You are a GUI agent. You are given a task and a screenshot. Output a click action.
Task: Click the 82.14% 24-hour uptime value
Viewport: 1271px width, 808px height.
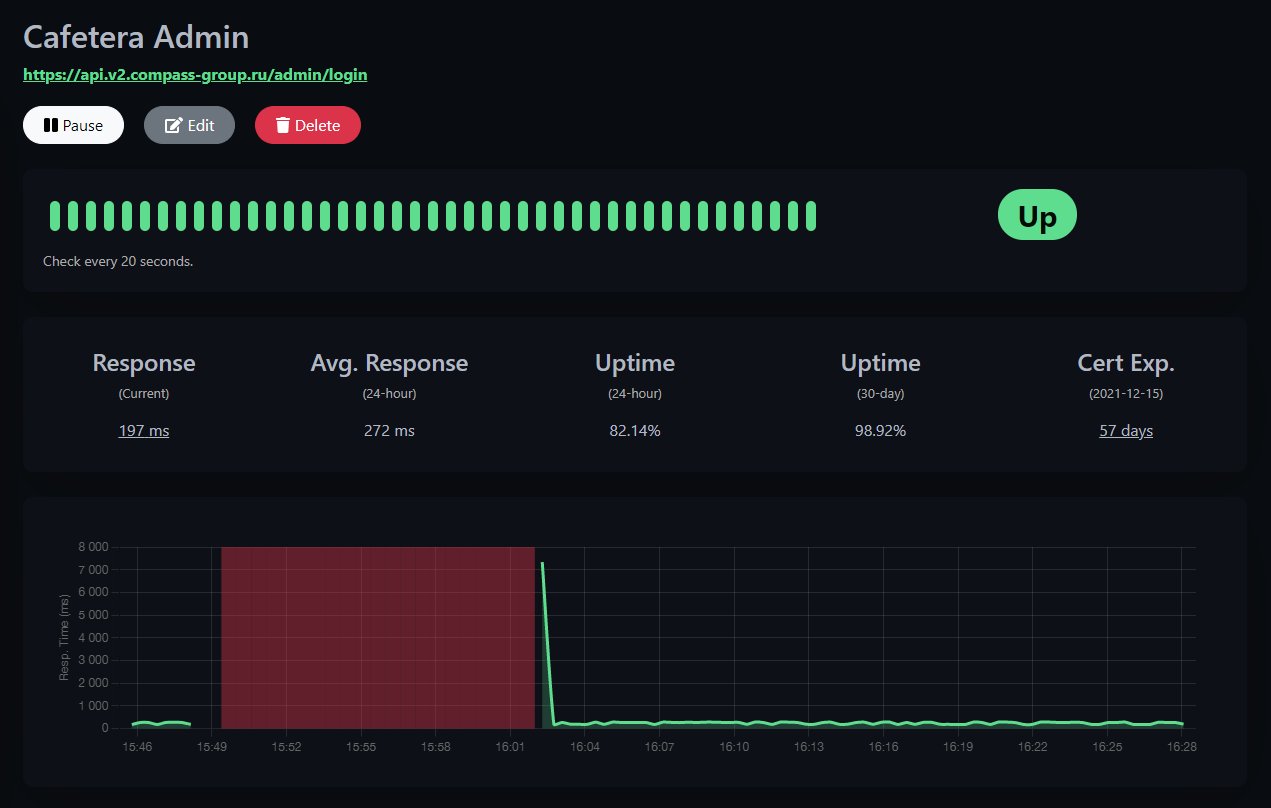pyautogui.click(x=635, y=431)
